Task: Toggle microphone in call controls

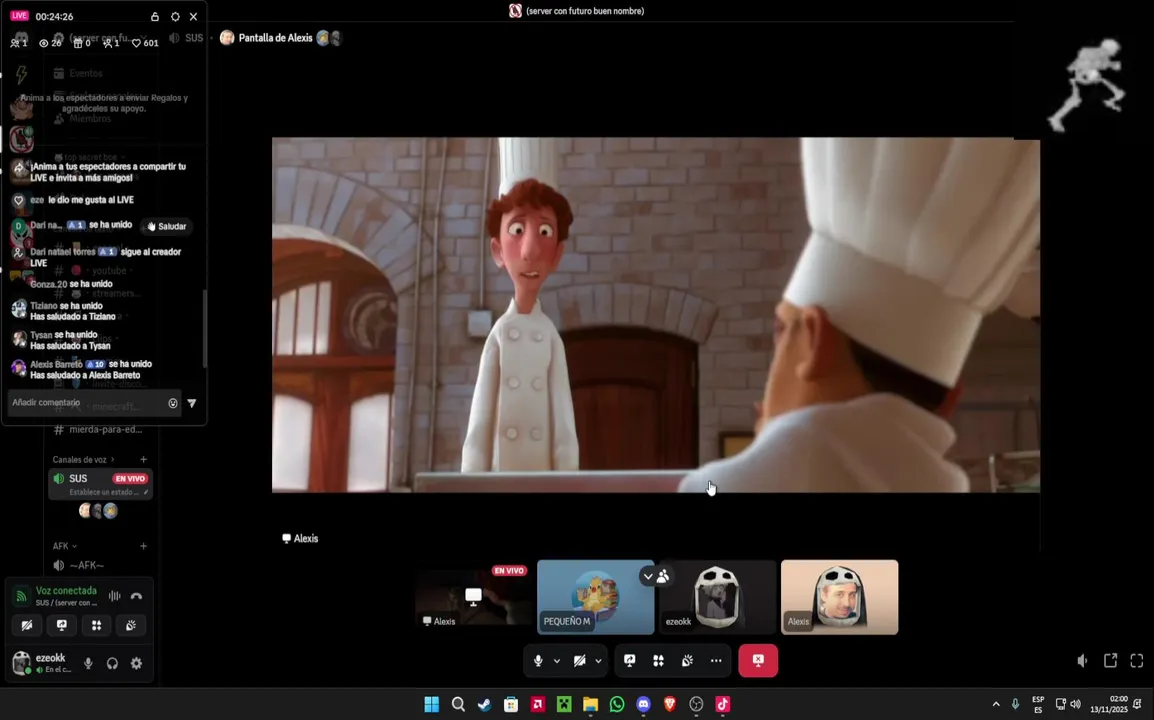Action: point(538,660)
